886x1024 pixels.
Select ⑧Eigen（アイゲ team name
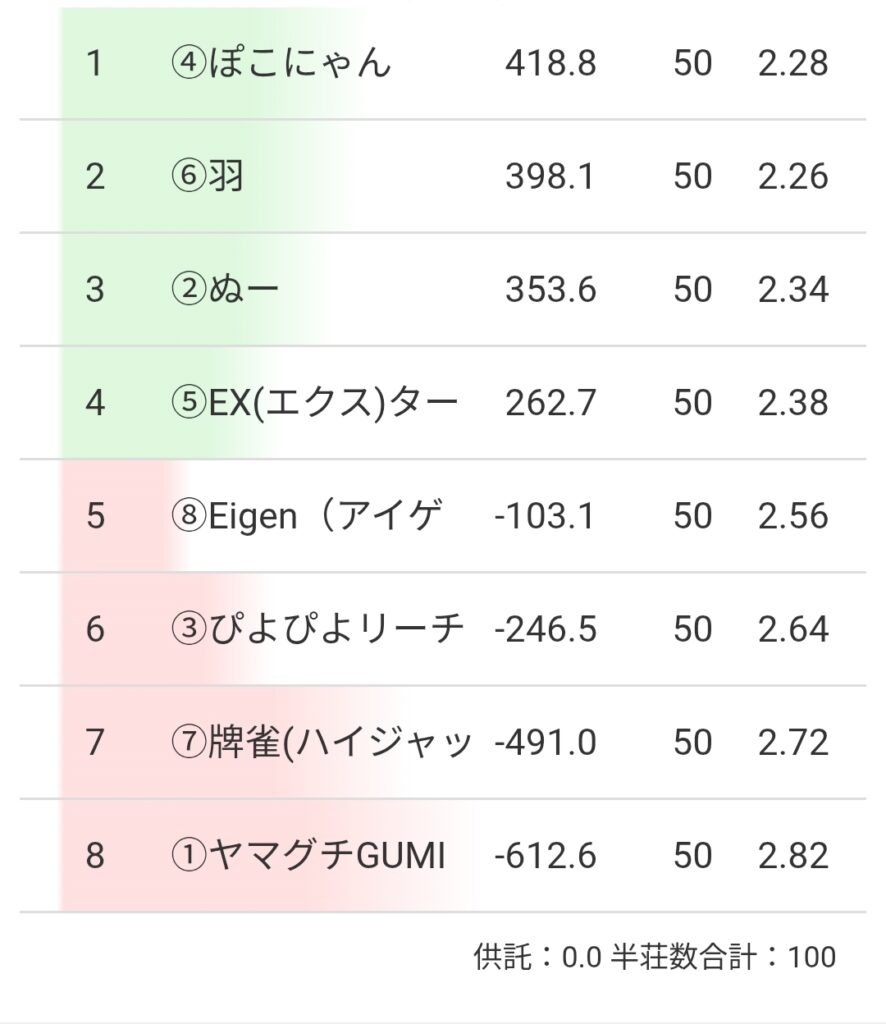(306, 516)
